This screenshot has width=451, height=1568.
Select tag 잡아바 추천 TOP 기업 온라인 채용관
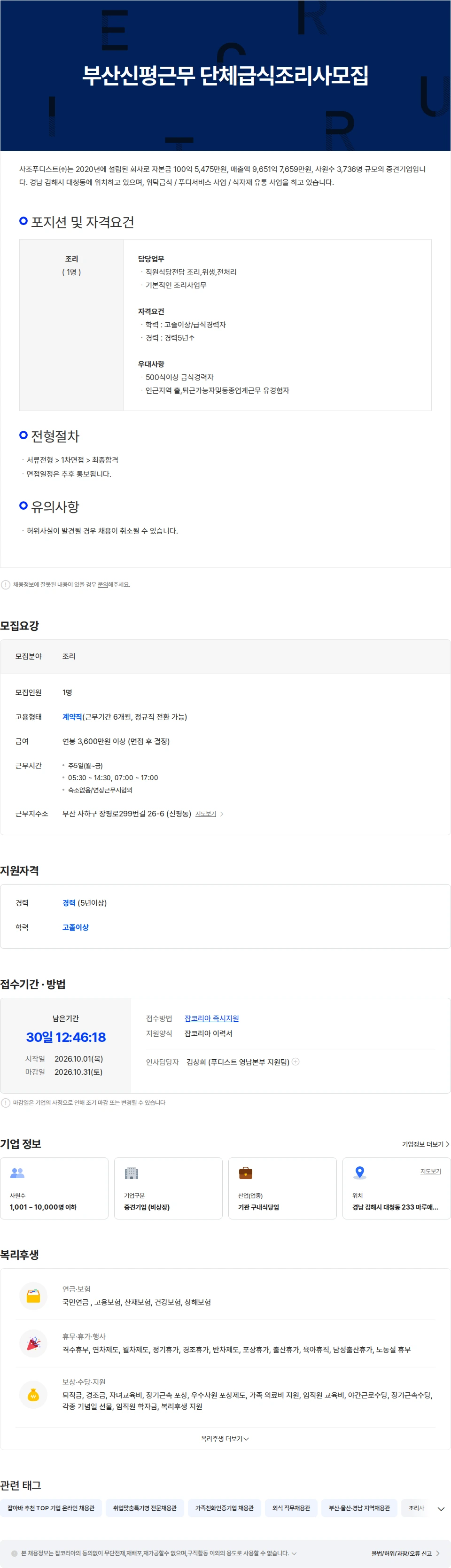click(x=51, y=1508)
